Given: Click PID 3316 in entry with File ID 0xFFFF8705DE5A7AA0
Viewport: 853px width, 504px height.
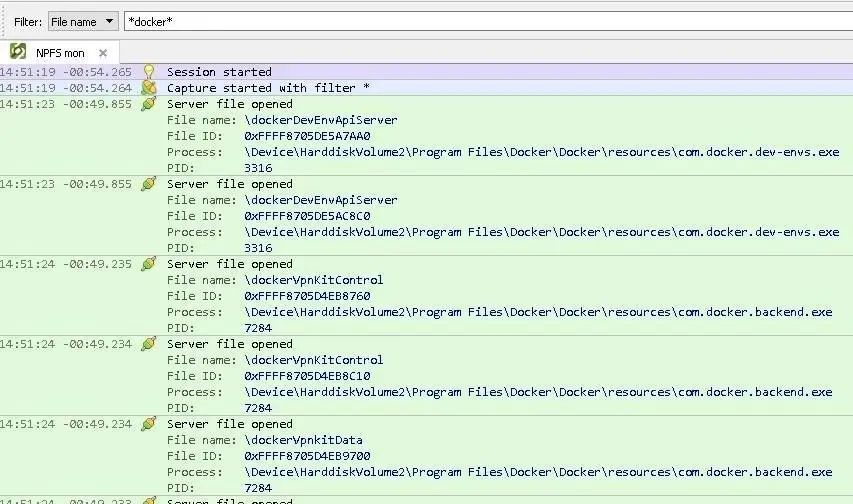Looking at the screenshot, I should (258, 168).
